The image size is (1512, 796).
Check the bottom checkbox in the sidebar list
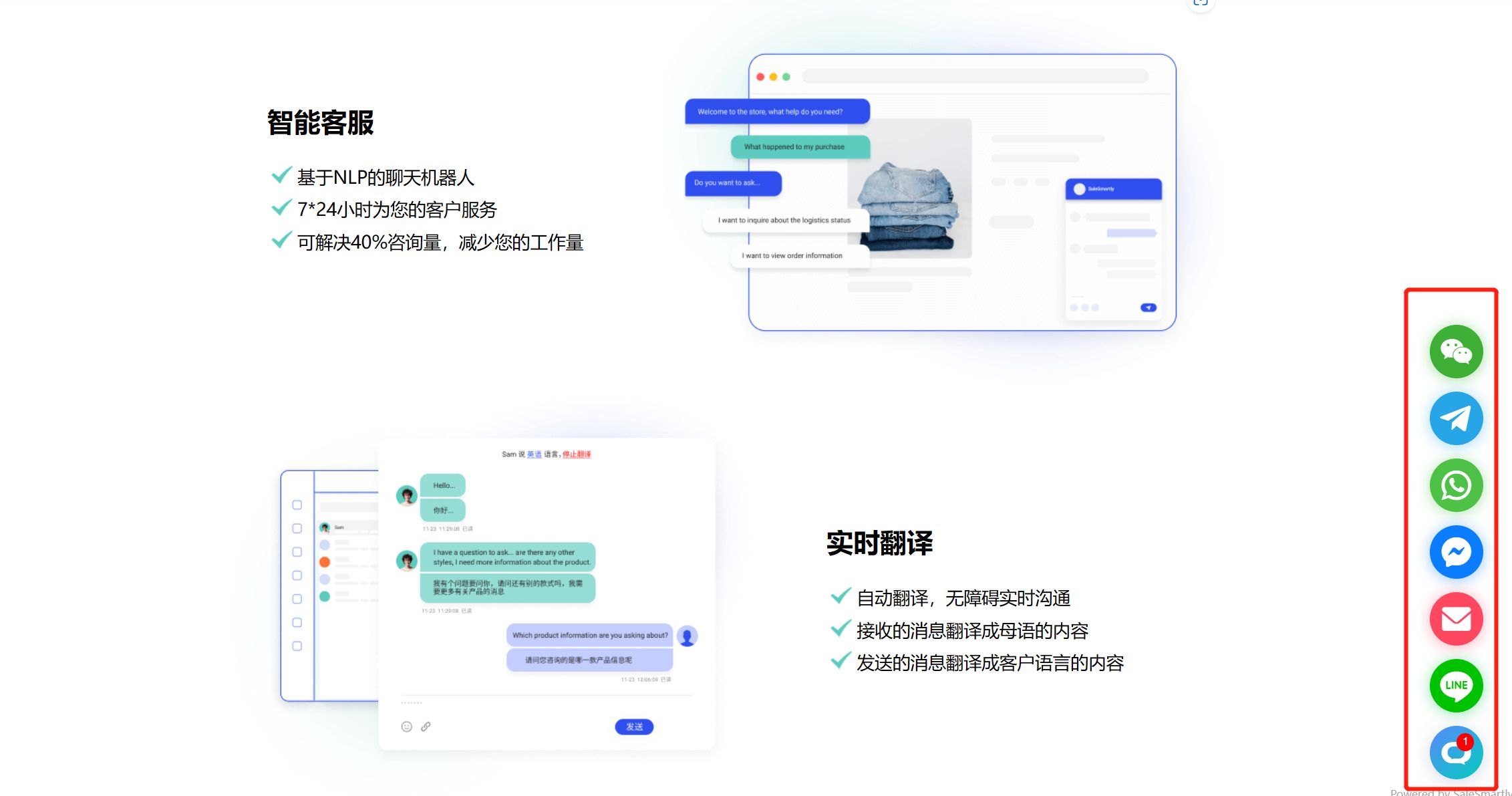(x=297, y=645)
